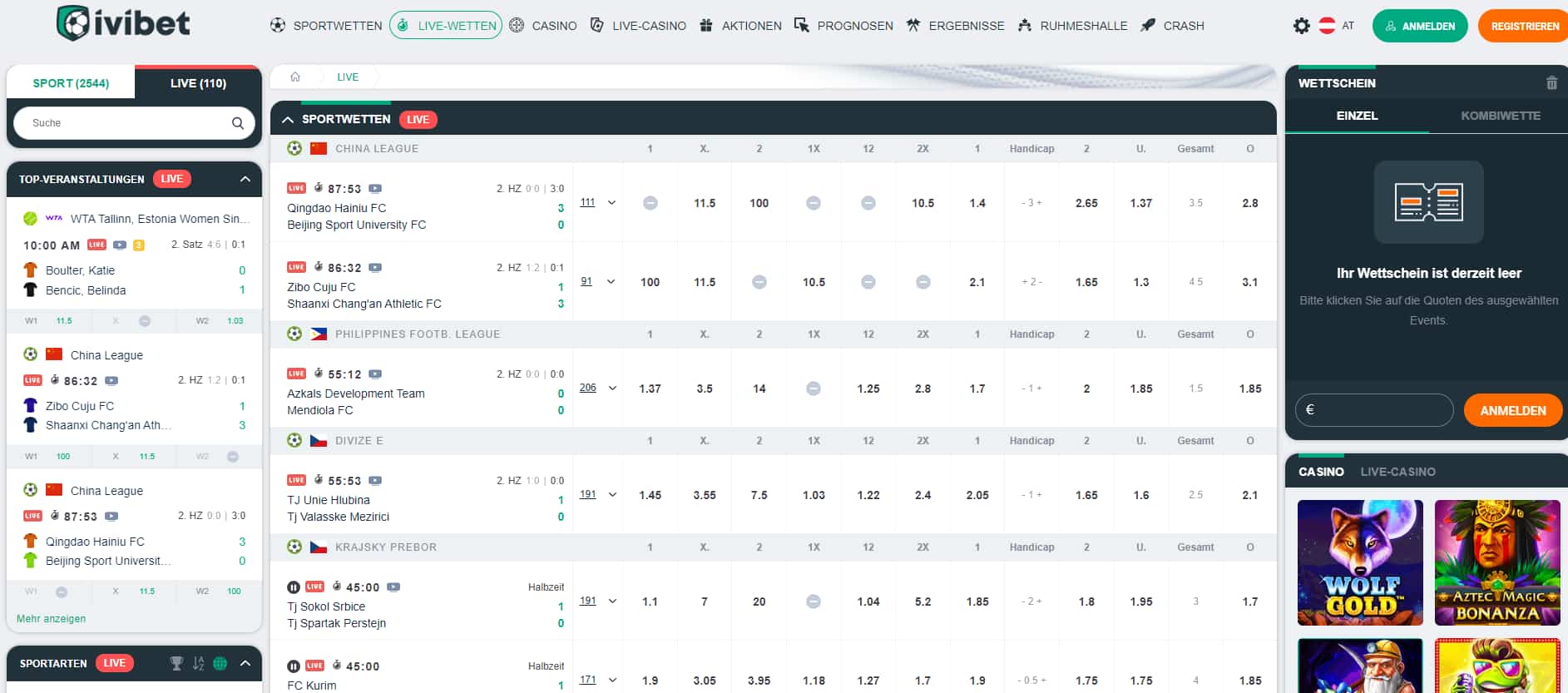Image resolution: width=1568 pixels, height=693 pixels.
Task: Open the Prognosen menu item
Action: tap(843, 26)
